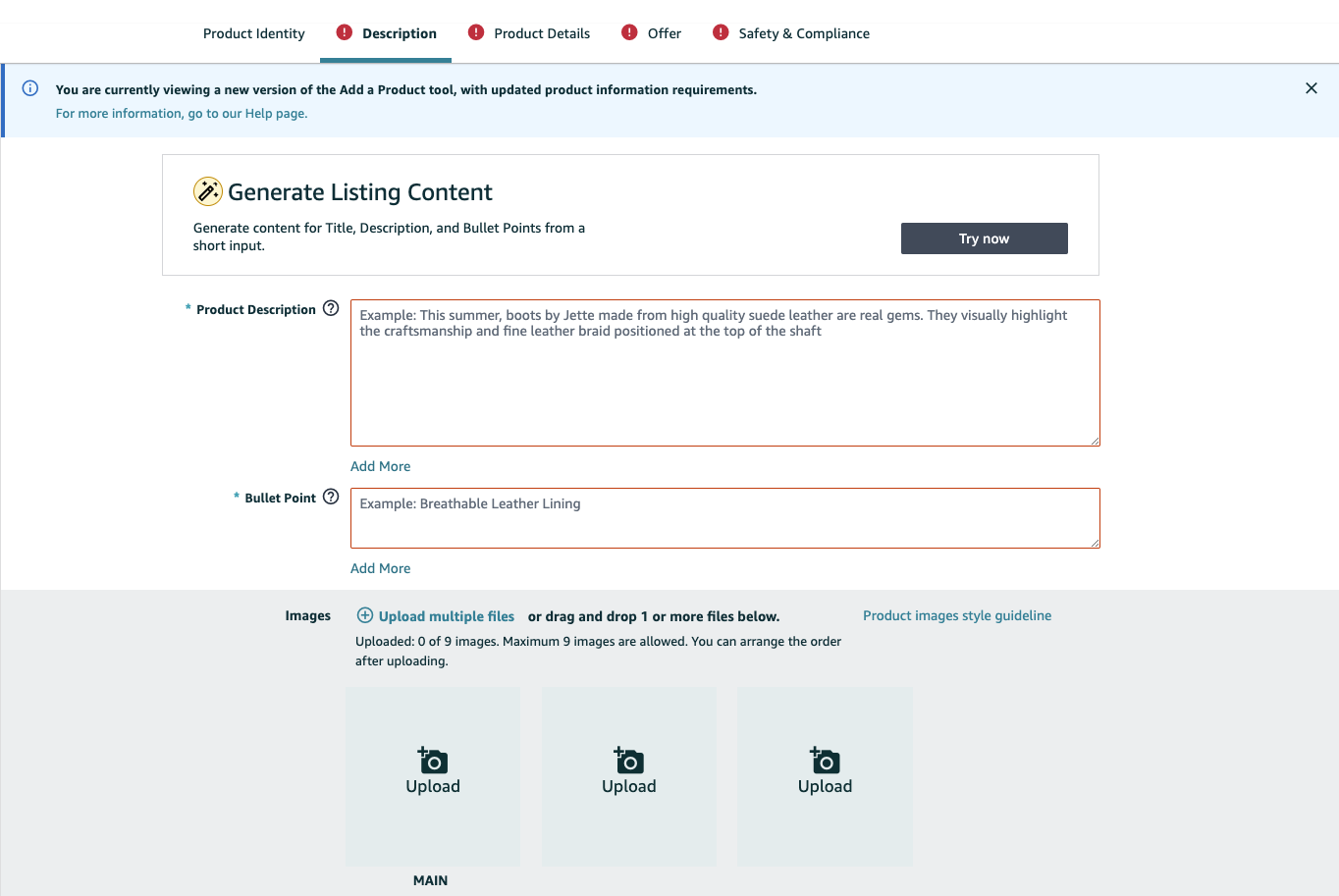Open the Product Details tab
Viewport: 1339px width, 896px height.
[542, 33]
